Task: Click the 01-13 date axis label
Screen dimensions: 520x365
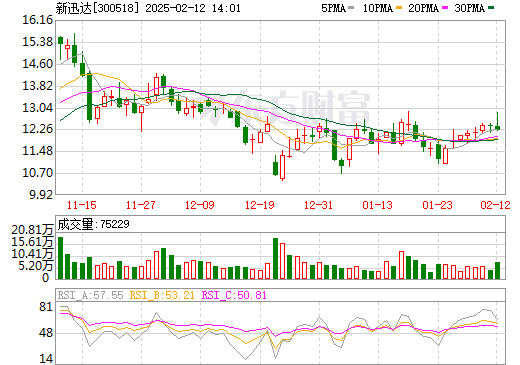Action: pyautogui.click(x=377, y=205)
